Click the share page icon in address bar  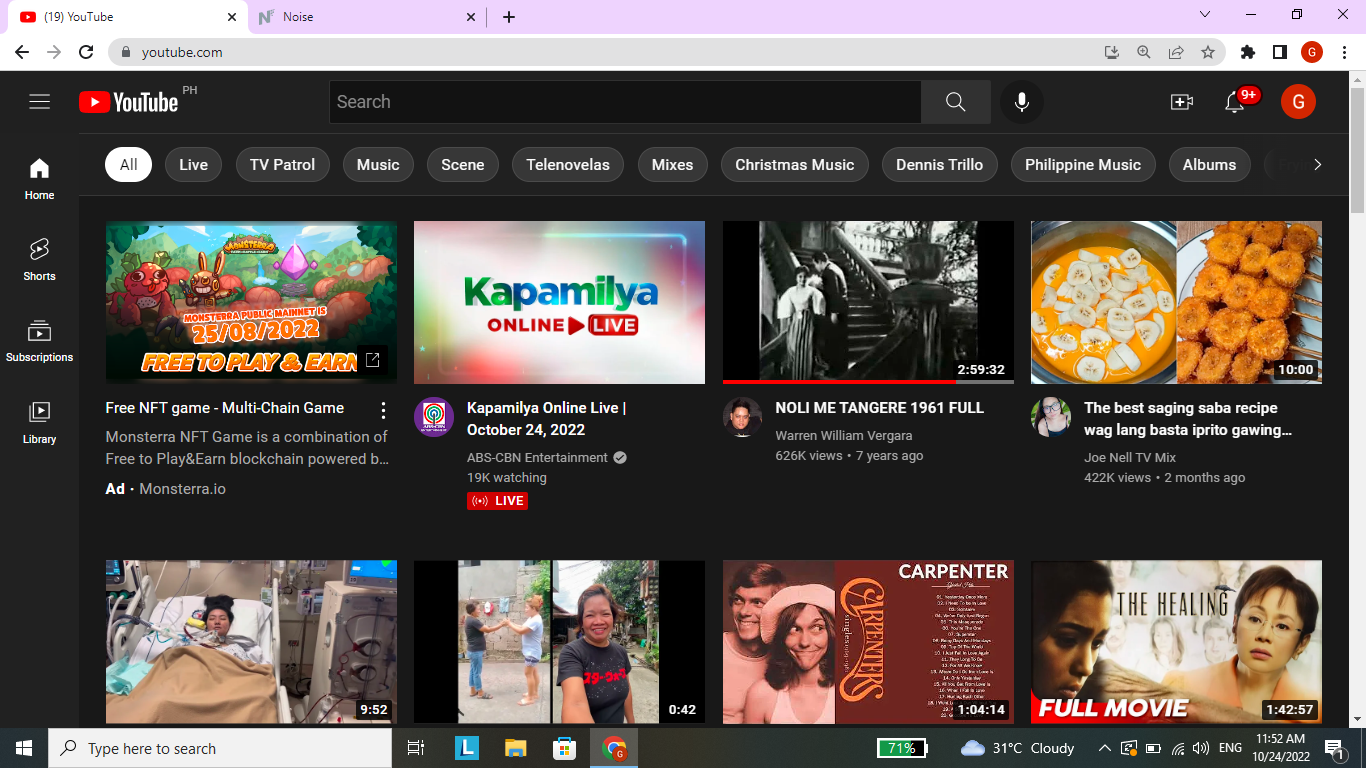coord(1176,52)
